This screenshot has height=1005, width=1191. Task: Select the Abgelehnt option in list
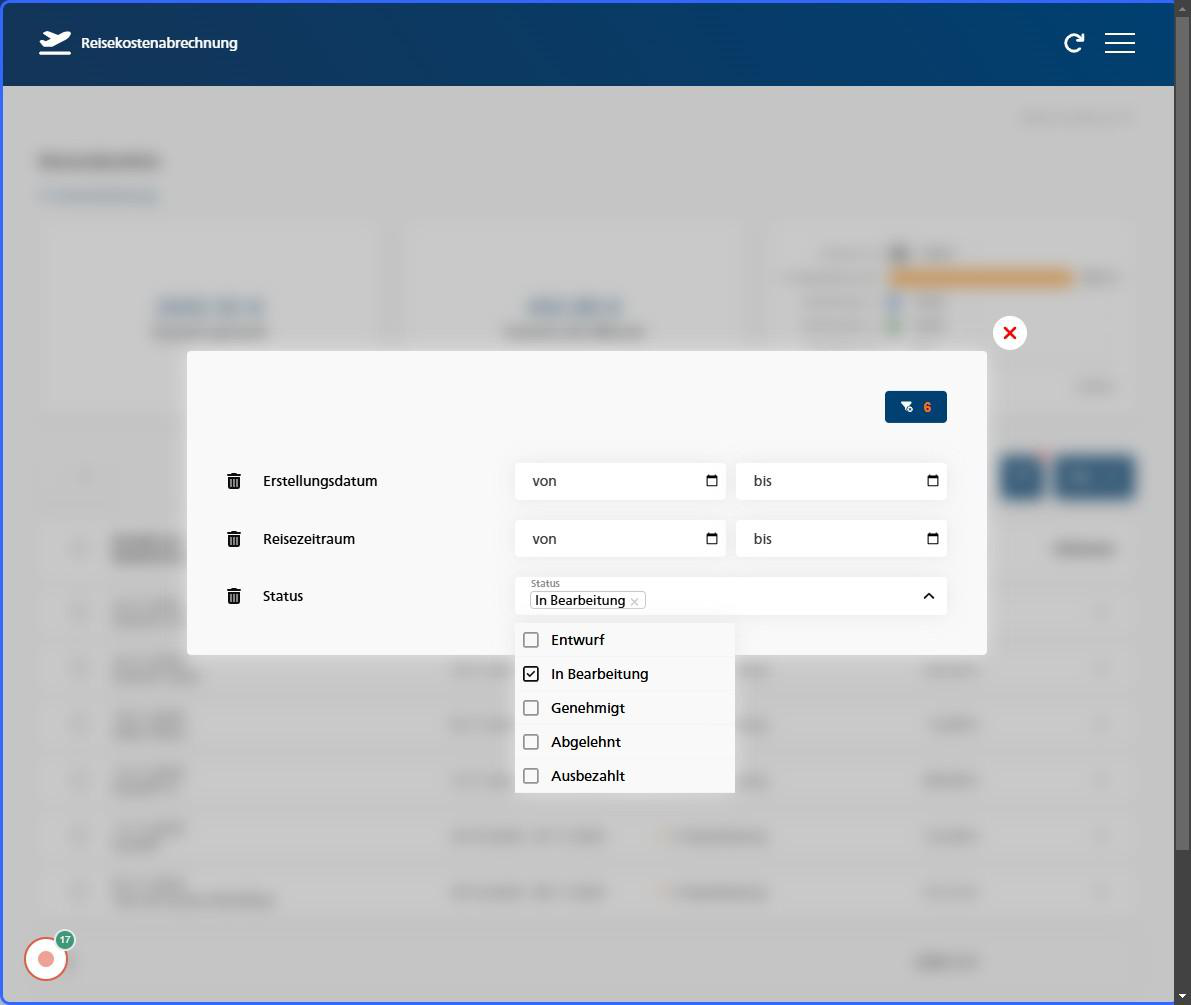coord(586,742)
